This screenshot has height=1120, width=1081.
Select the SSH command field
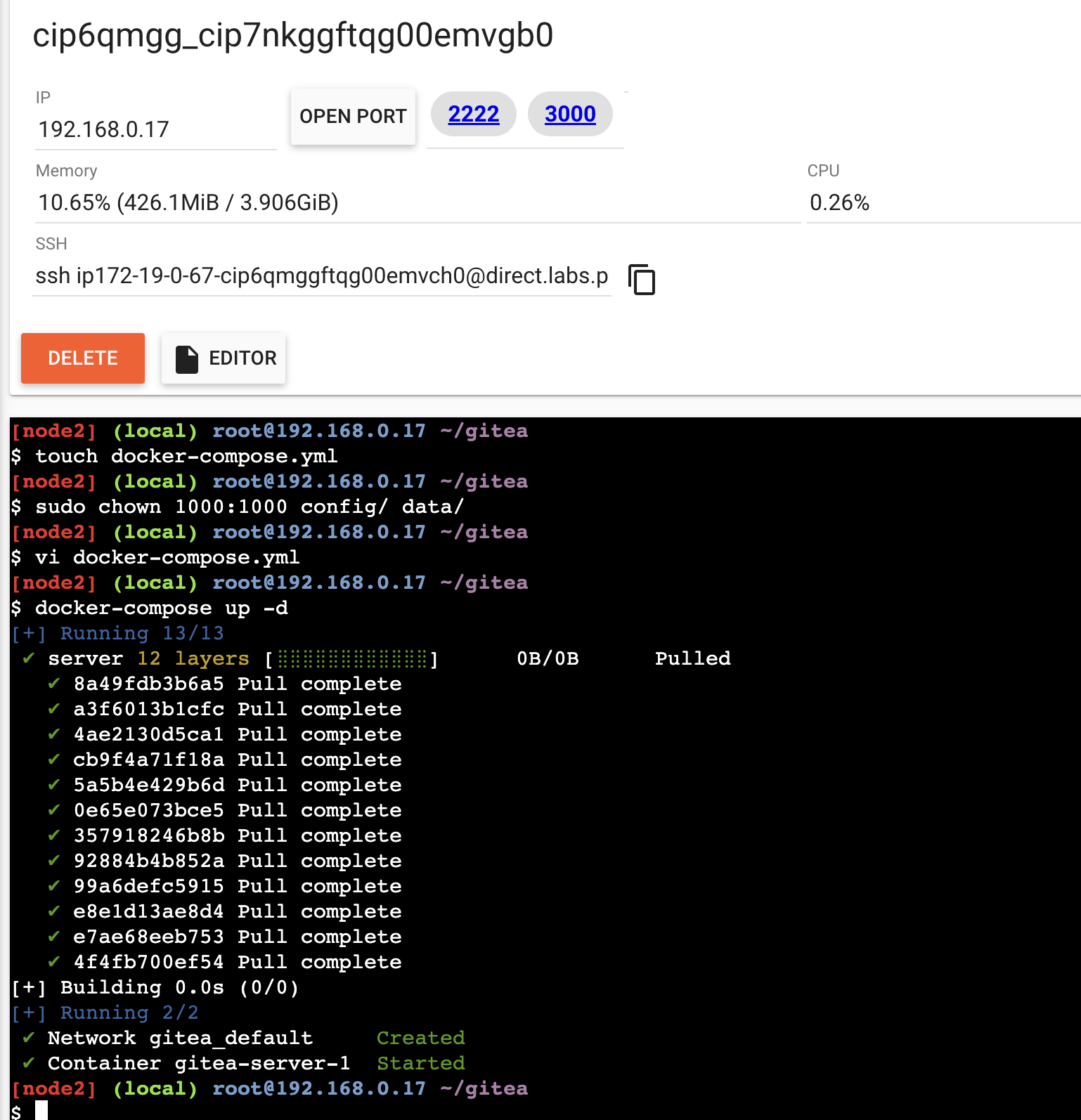(322, 276)
